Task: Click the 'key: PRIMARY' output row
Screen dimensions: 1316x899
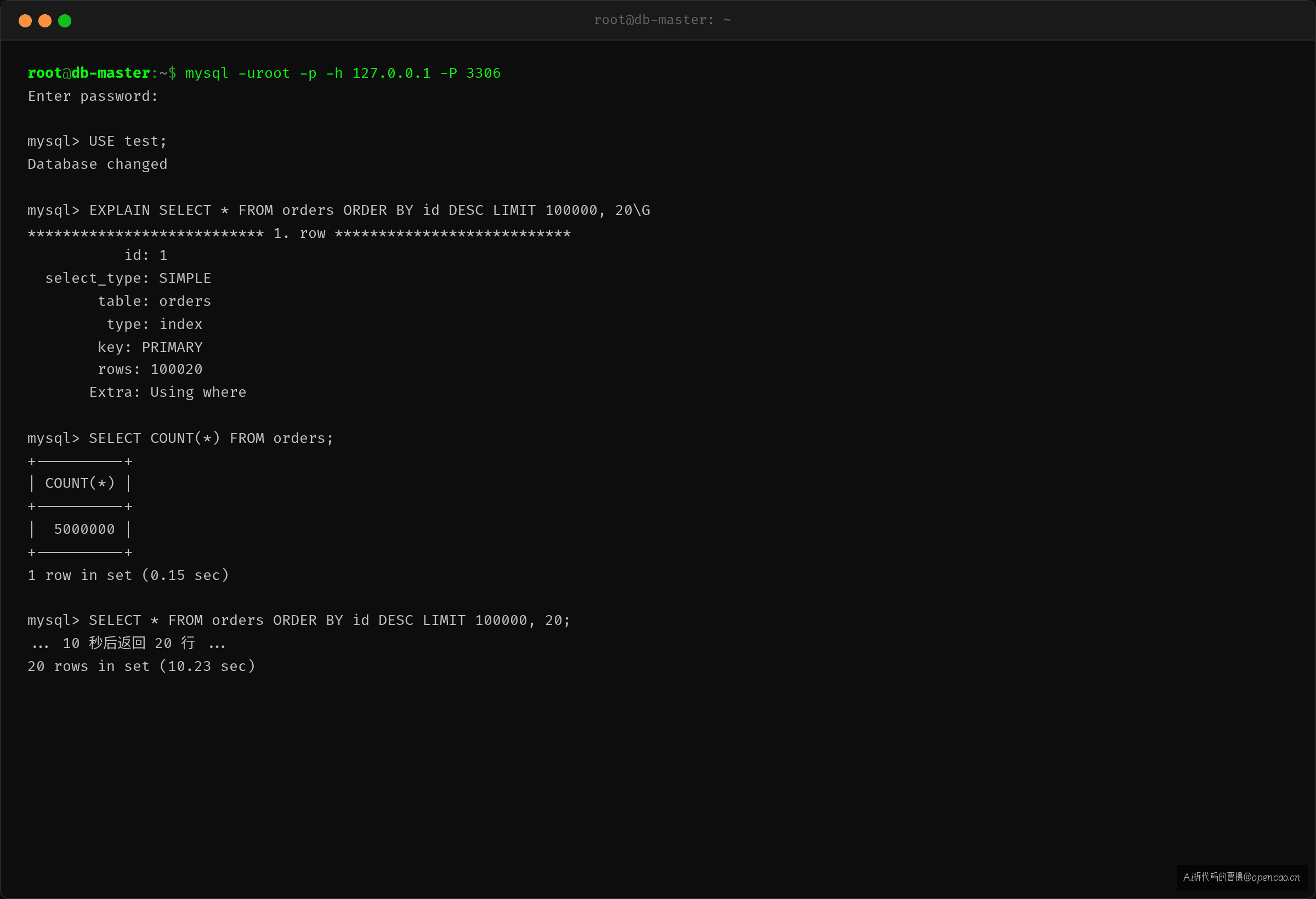Action: click(150, 347)
